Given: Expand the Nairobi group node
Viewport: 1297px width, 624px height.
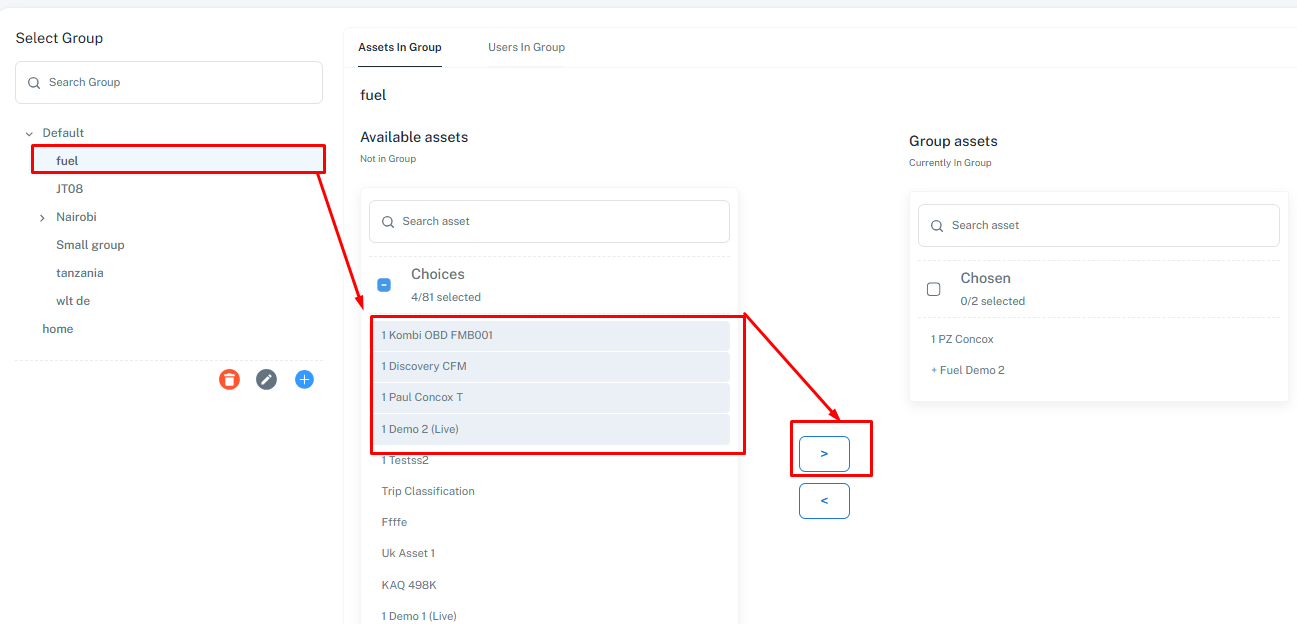Looking at the screenshot, I should (42, 217).
